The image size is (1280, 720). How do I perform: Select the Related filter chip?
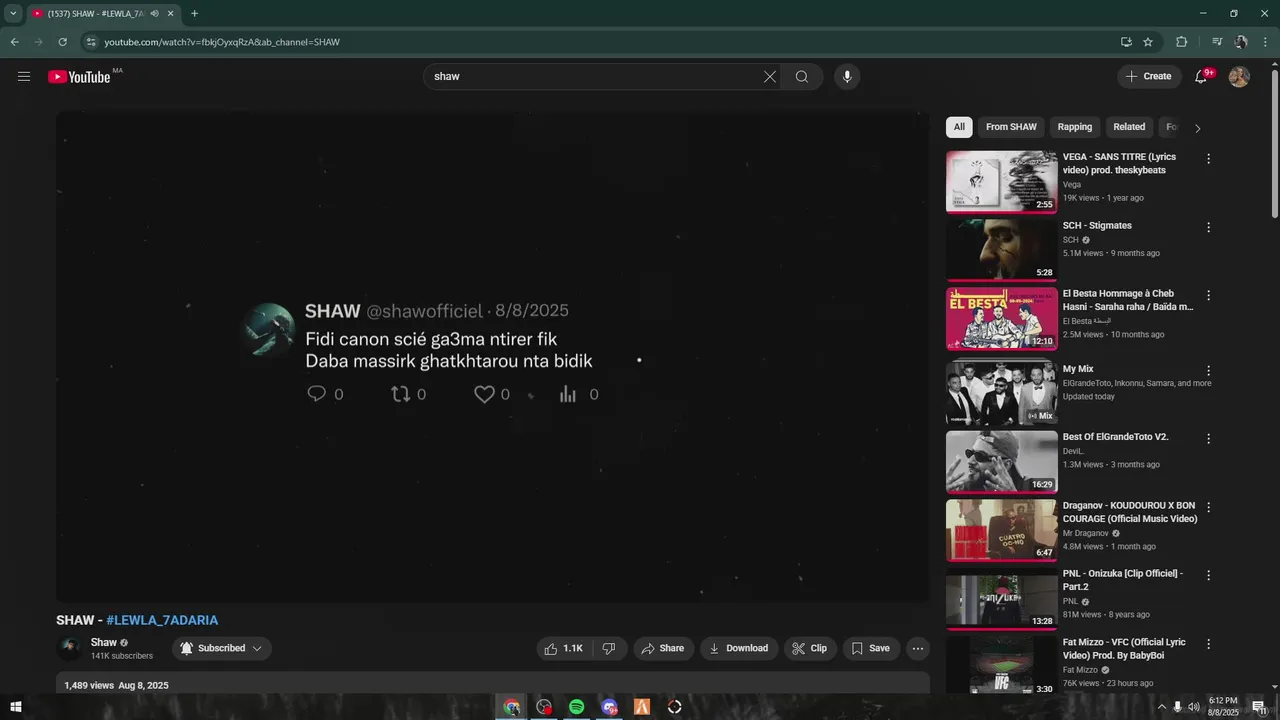point(1129,127)
